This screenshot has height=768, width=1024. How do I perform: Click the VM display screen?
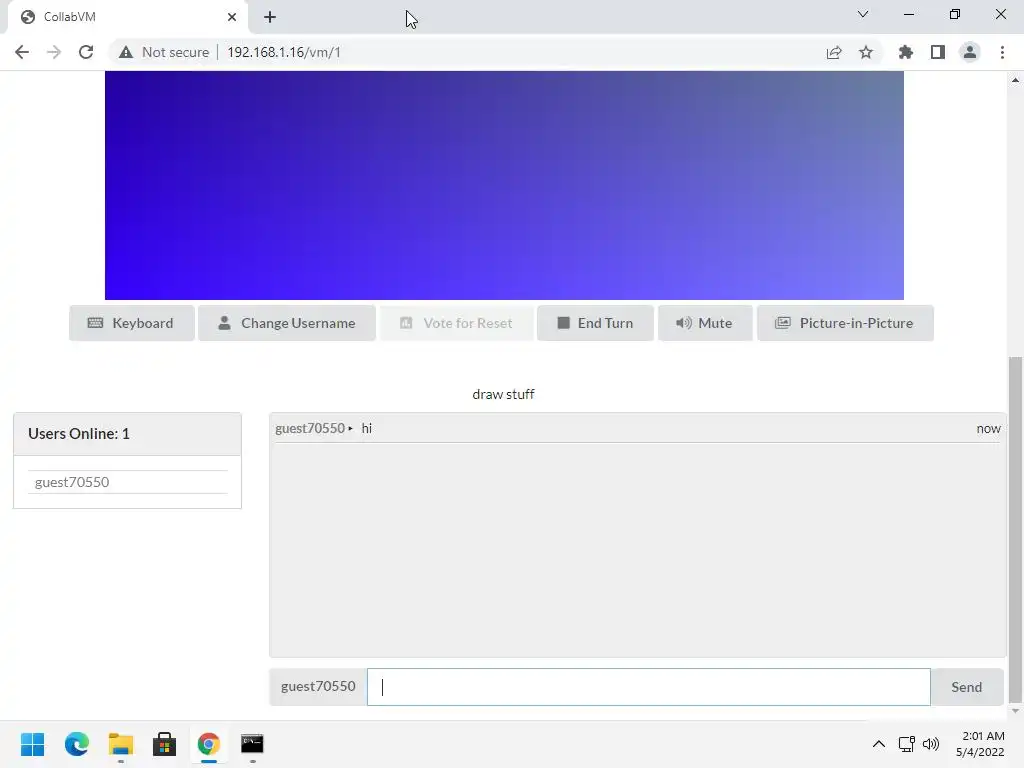pos(504,185)
